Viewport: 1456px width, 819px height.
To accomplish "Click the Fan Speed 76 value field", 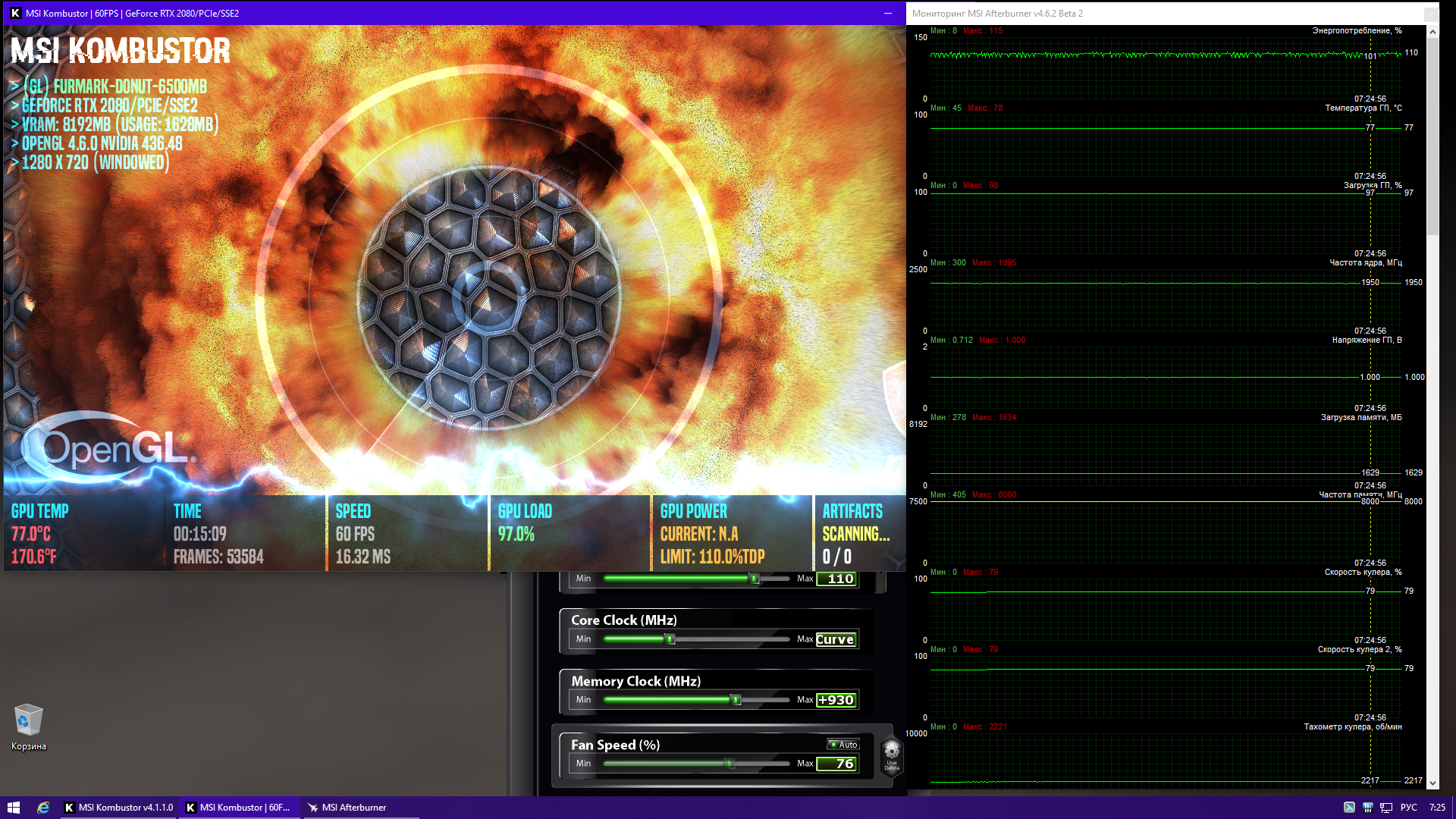I will 836,764.
